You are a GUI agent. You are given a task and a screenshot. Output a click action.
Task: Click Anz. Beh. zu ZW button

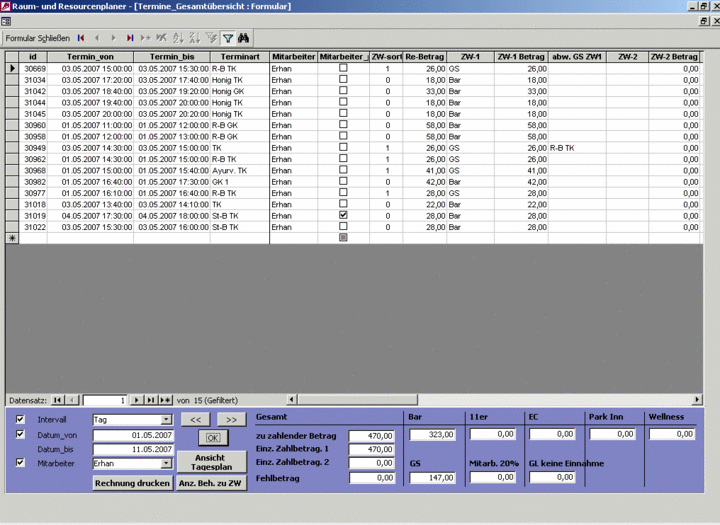pos(211,483)
